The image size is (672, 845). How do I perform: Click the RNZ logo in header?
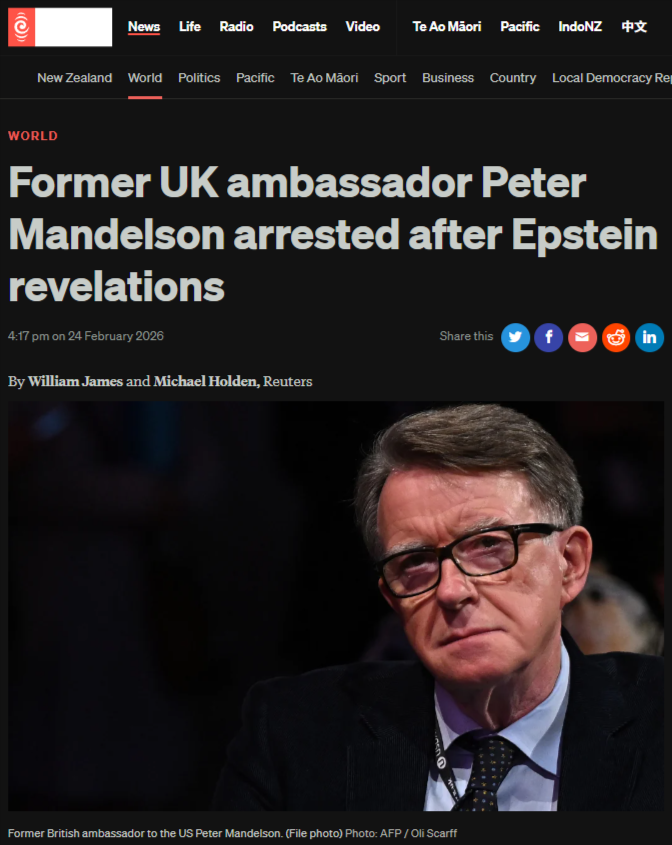[60, 27]
